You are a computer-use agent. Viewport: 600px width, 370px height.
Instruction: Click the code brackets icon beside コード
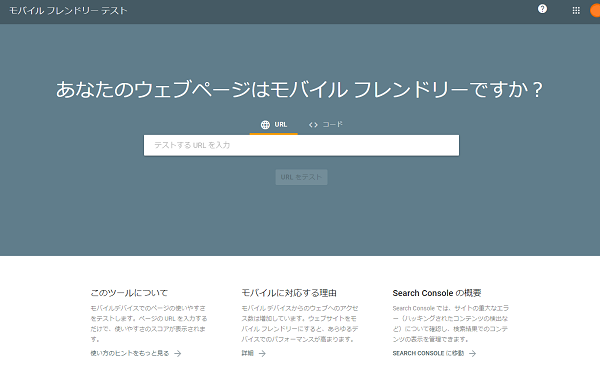(313, 125)
